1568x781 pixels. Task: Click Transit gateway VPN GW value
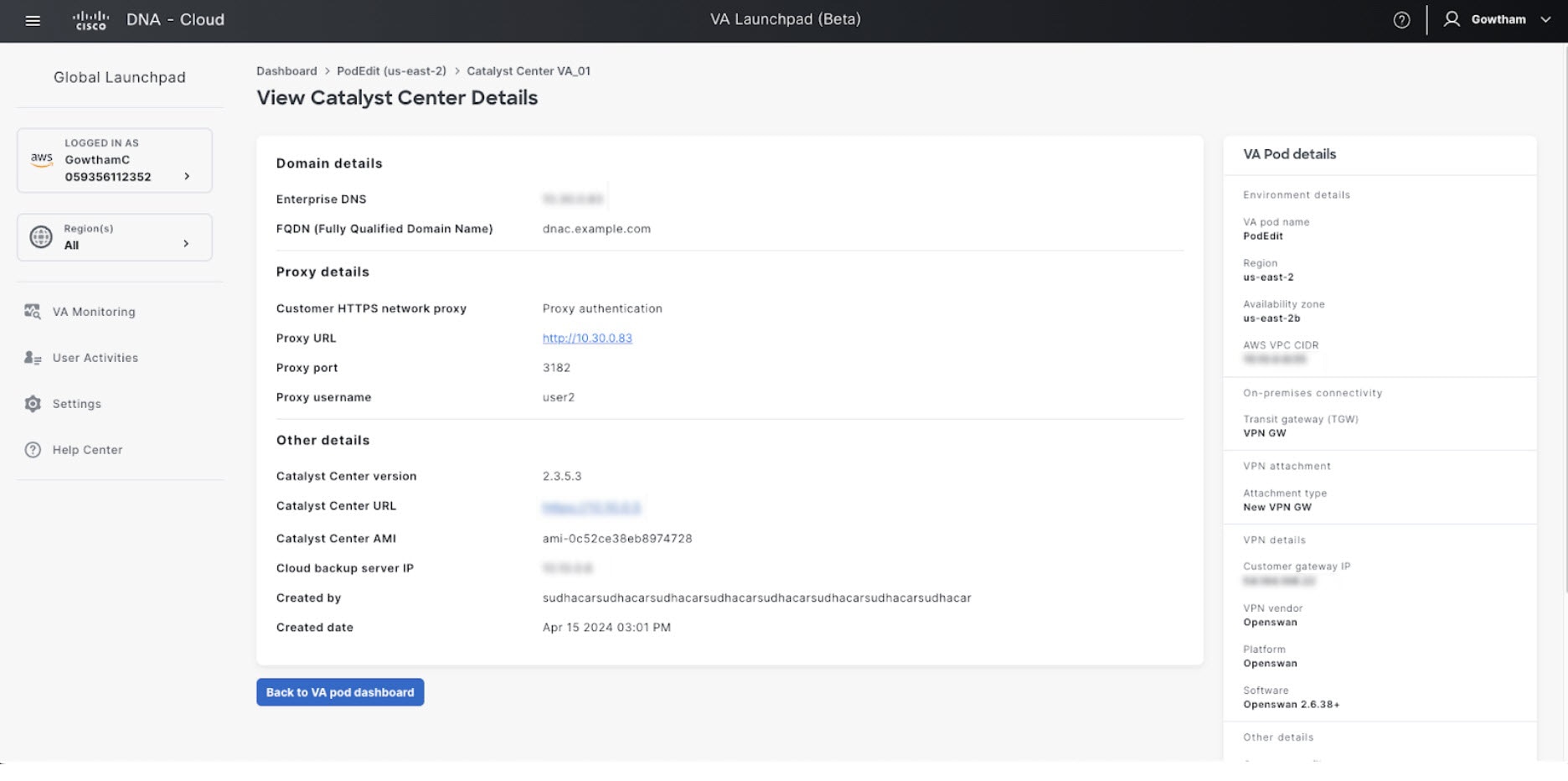[1265, 433]
